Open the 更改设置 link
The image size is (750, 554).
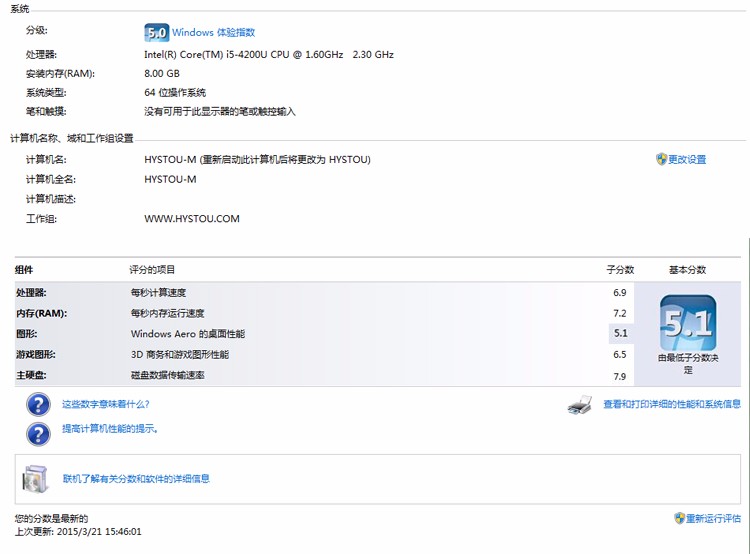(687, 159)
